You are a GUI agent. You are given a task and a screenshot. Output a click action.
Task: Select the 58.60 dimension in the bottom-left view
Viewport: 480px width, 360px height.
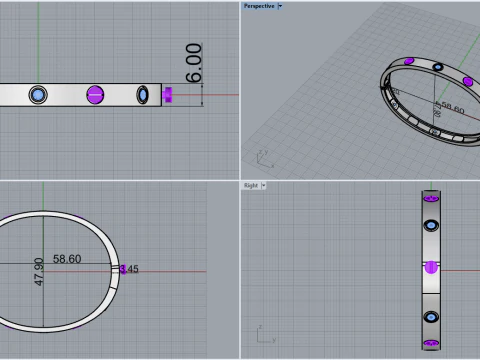click(67, 259)
